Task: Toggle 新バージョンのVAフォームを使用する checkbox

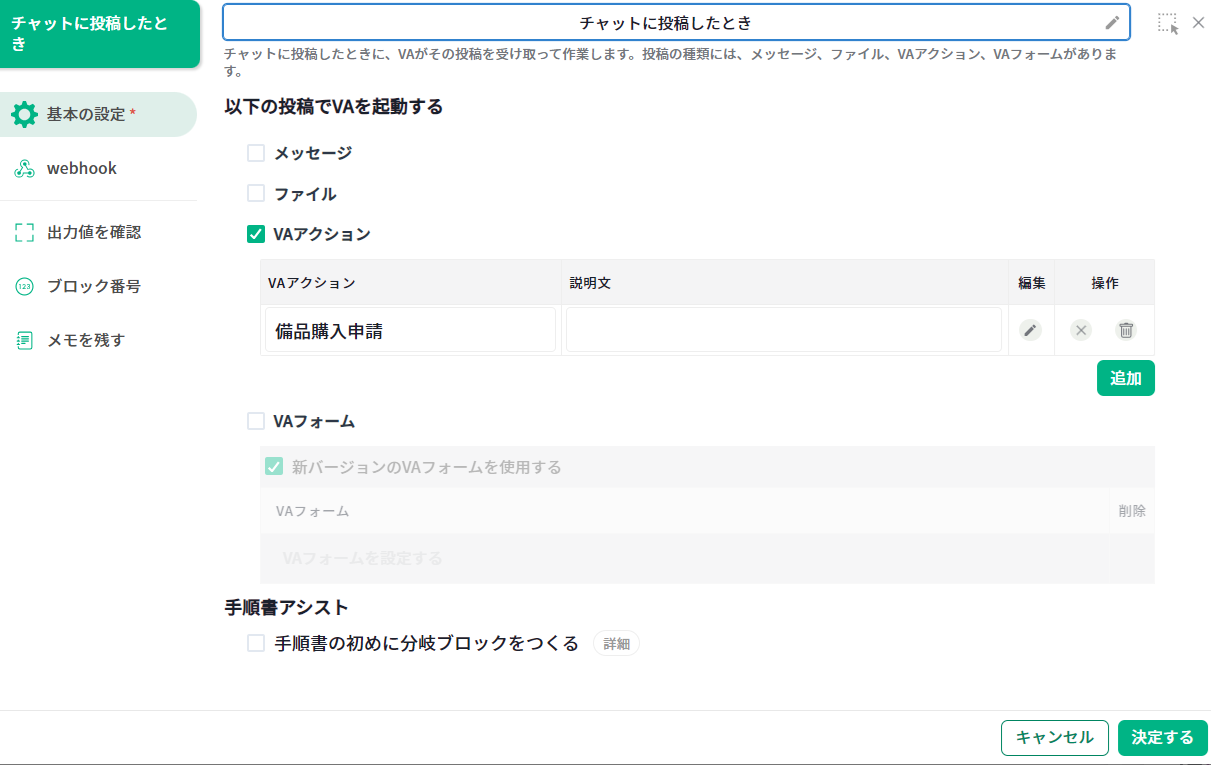Action: pos(274,466)
